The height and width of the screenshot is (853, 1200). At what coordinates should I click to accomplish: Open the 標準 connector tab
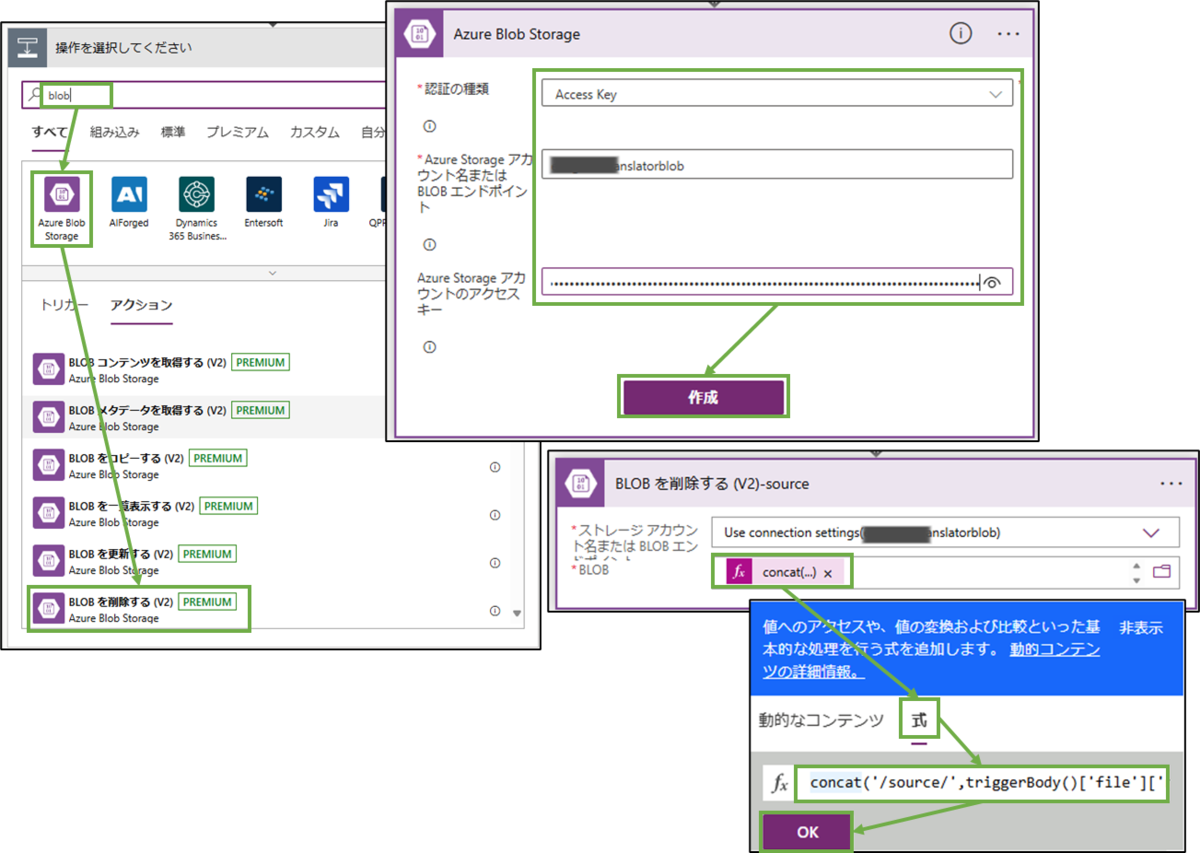(x=173, y=132)
